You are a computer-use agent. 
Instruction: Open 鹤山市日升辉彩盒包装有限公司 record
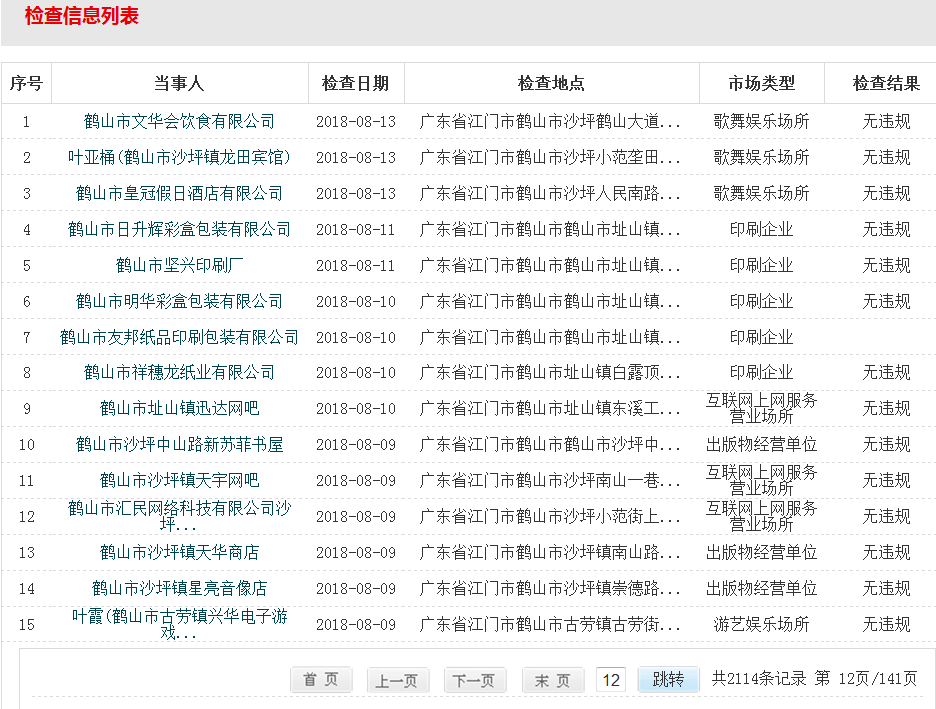pos(179,230)
